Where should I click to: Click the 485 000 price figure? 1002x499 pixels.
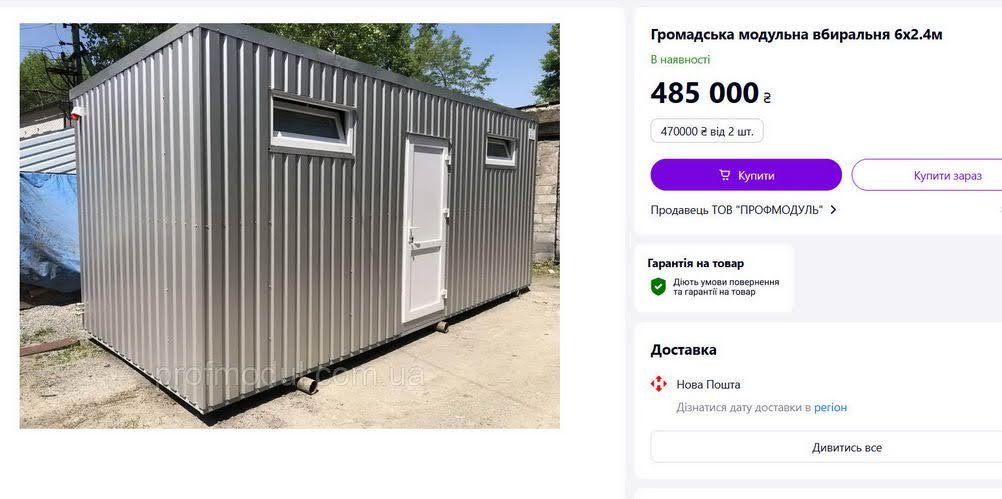point(705,93)
